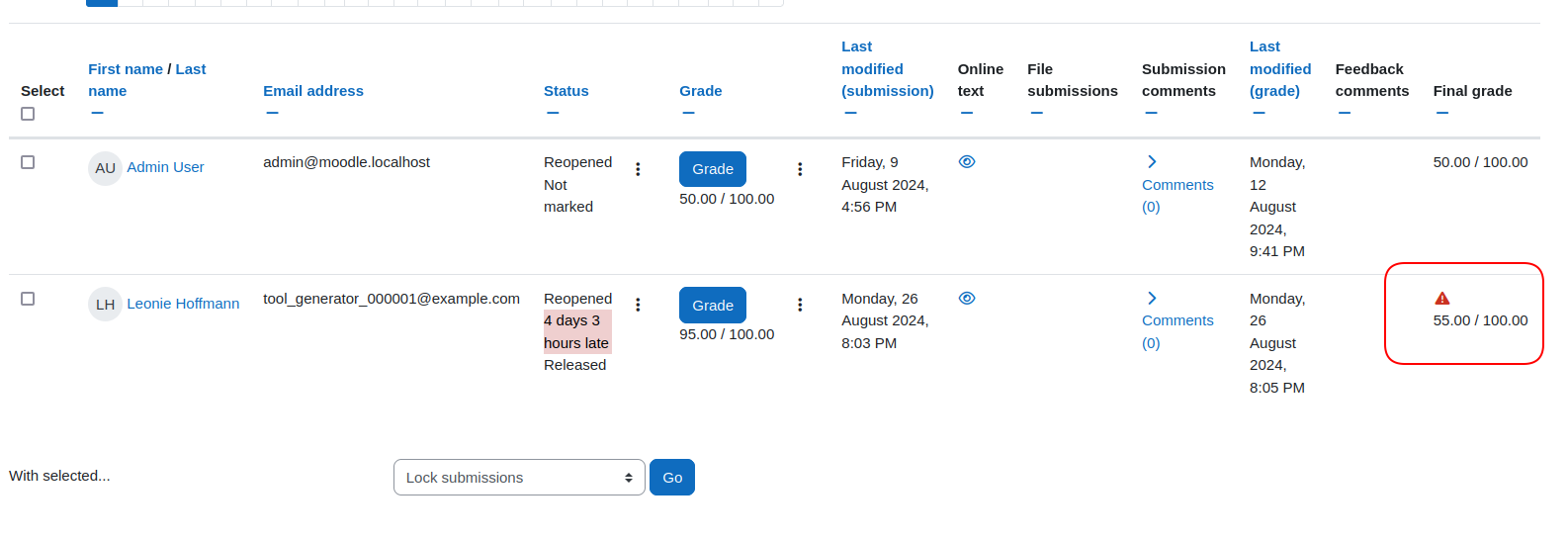
Task: Expand Comments (0) for Admin User
Action: click(1177, 185)
